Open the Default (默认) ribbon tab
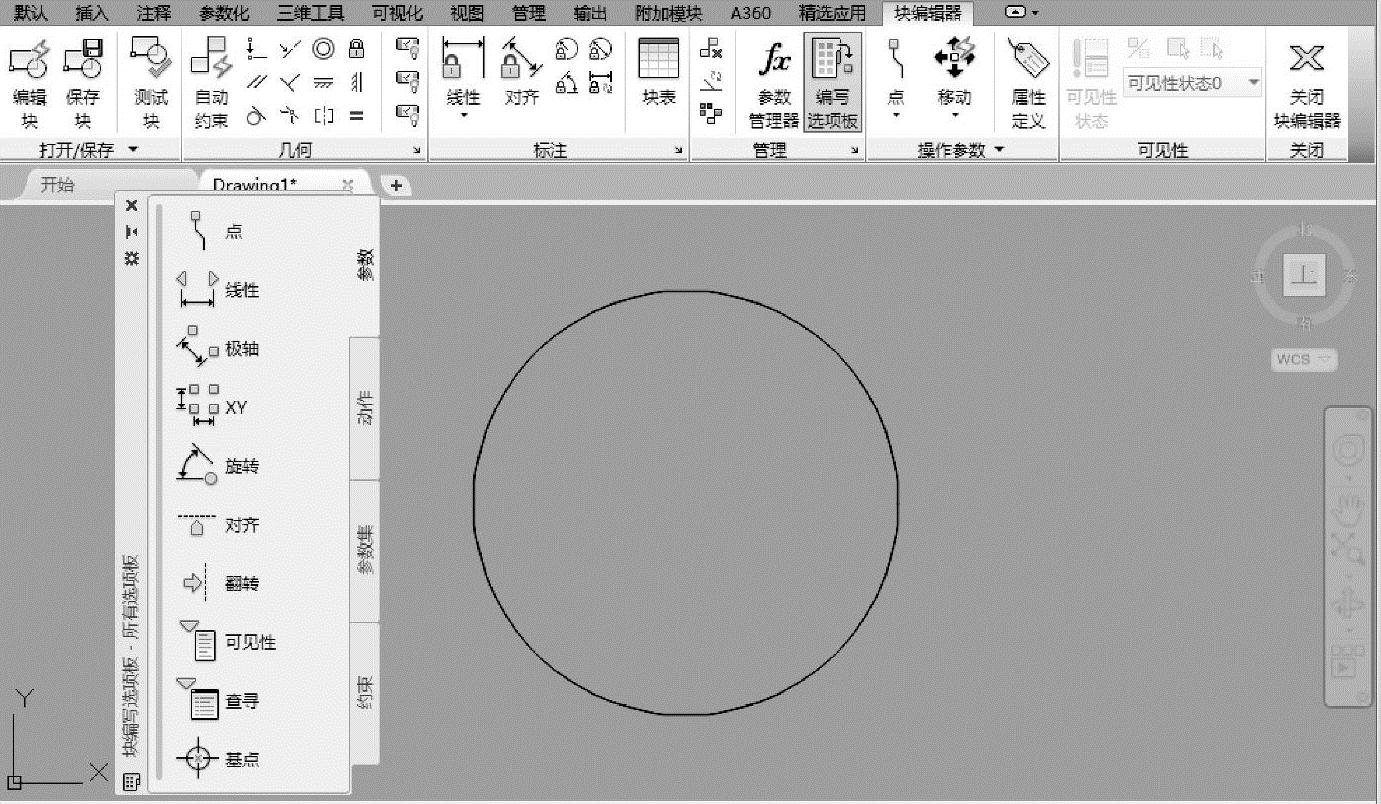Screen dimensions: 1381x804 pos(31,13)
